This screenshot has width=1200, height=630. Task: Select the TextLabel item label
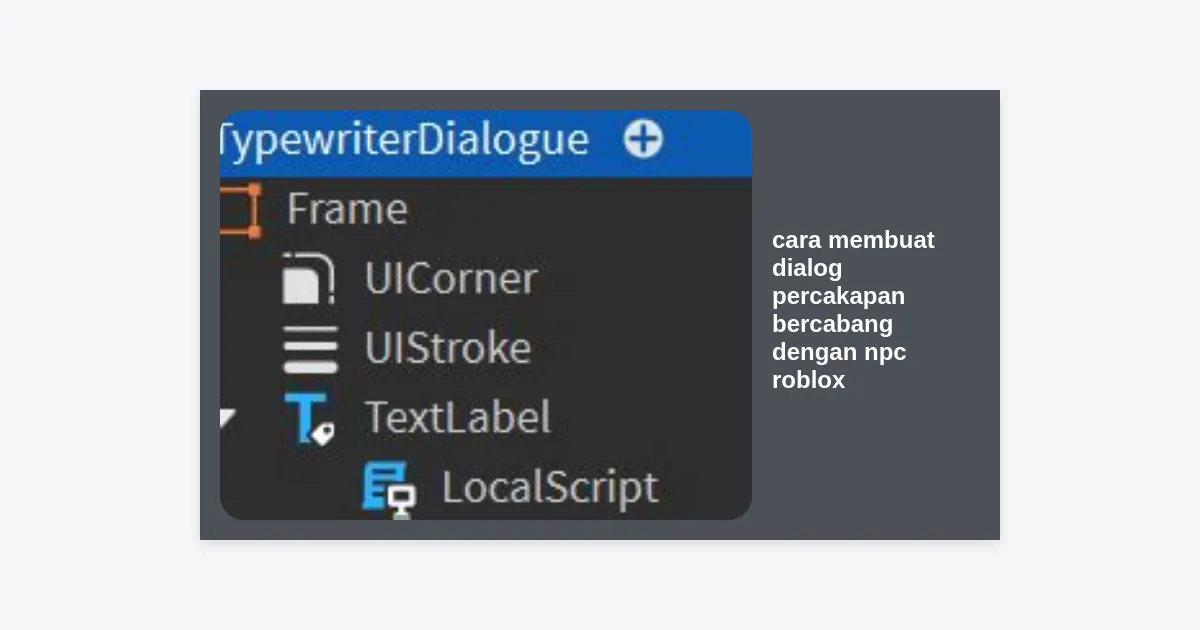(x=457, y=418)
